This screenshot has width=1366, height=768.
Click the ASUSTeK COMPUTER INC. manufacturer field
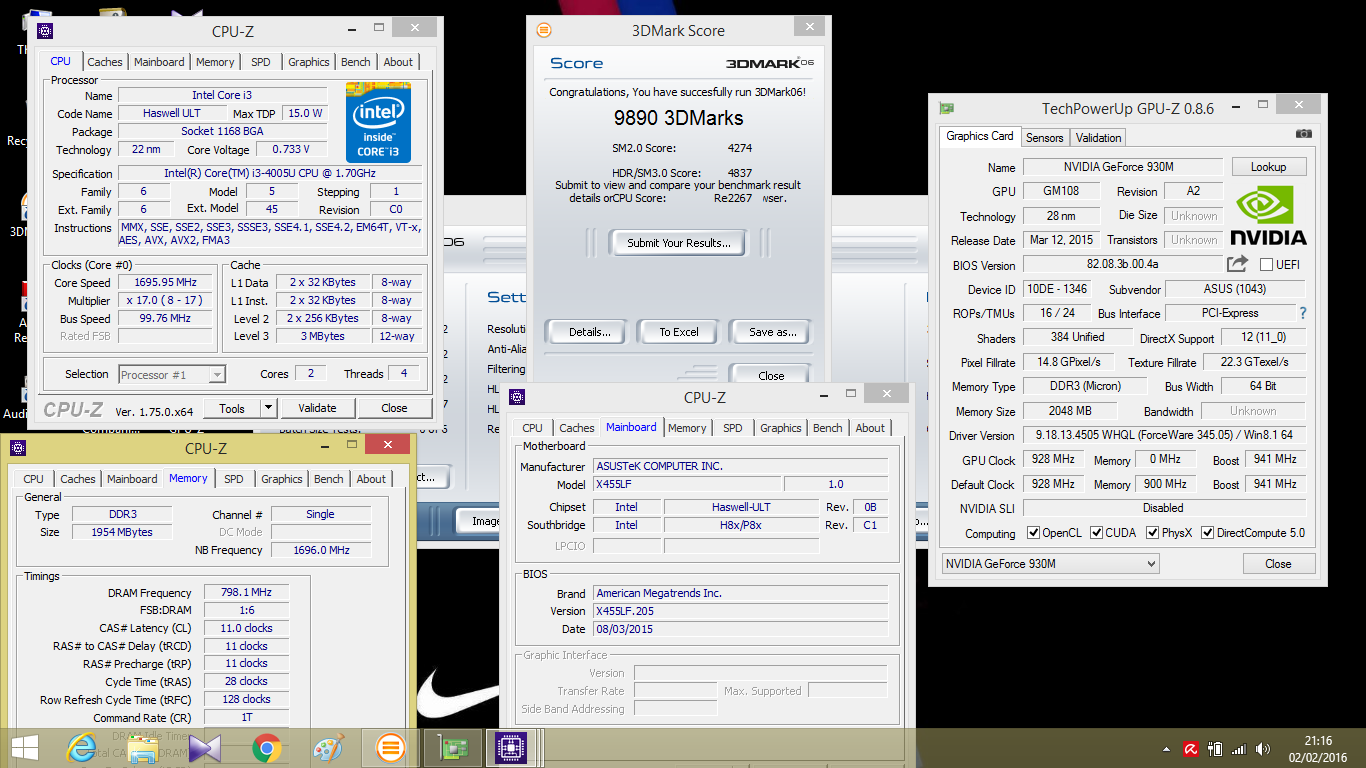coord(740,466)
